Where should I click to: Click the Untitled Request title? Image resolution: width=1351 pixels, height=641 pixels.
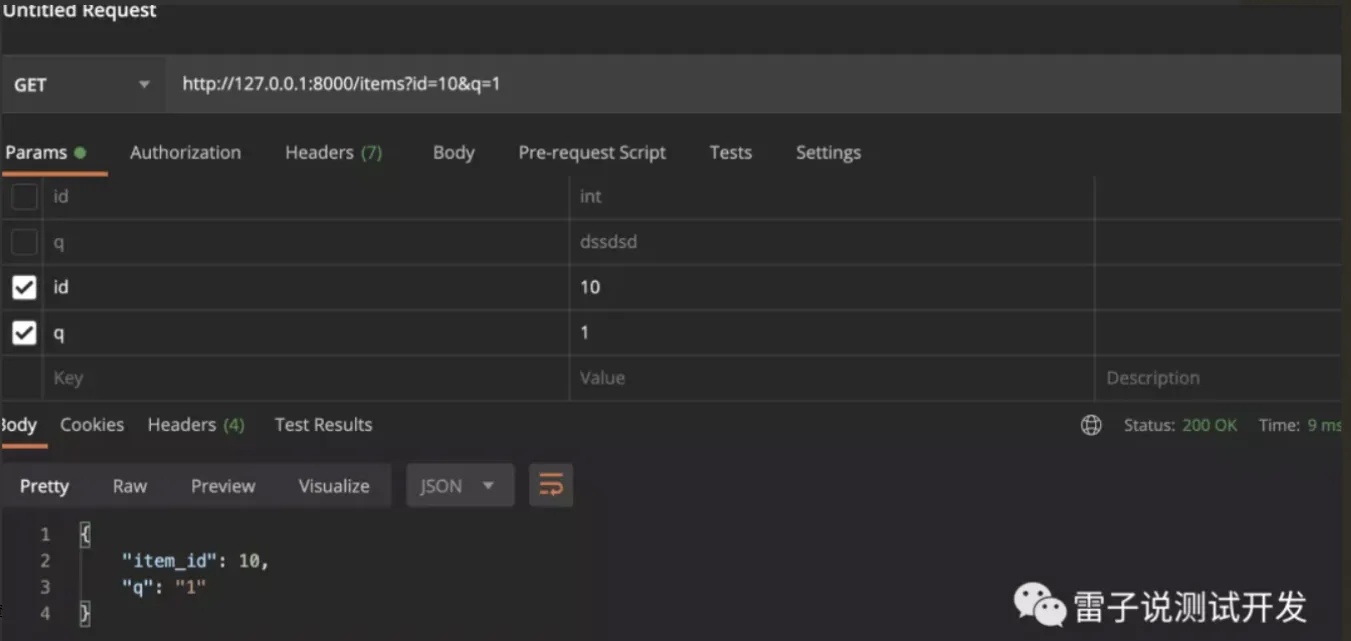79,11
